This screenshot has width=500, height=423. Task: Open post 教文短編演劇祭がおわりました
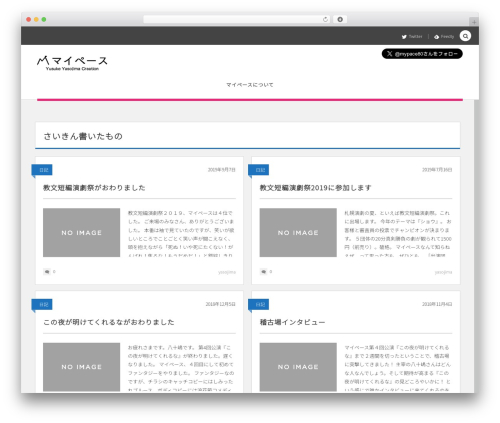coord(94,188)
